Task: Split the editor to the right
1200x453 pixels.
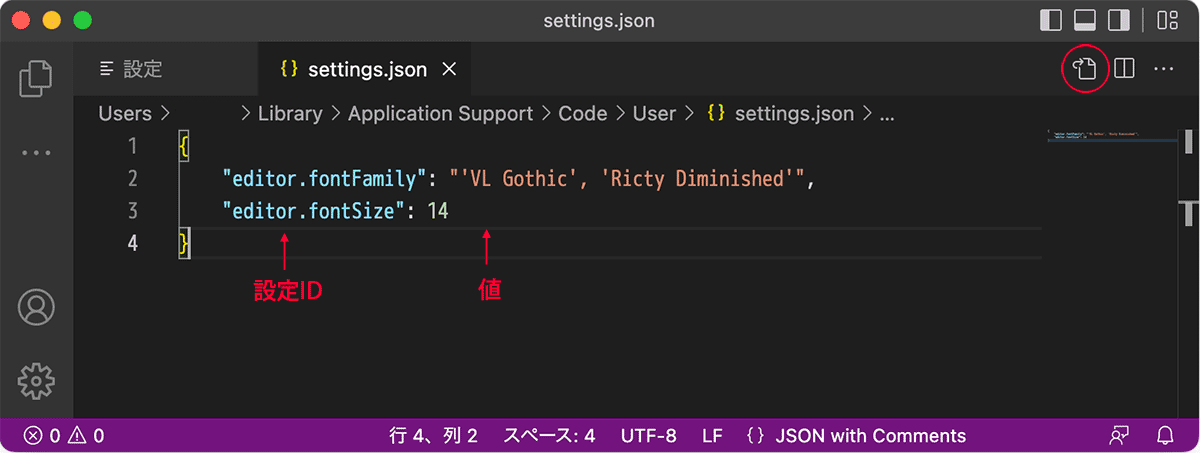Action: [1124, 69]
